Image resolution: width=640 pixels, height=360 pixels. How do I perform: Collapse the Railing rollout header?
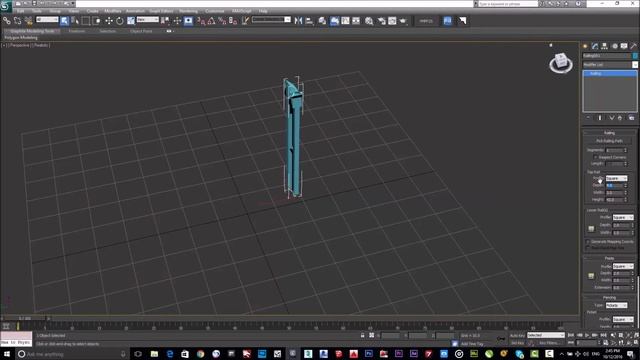pos(609,133)
